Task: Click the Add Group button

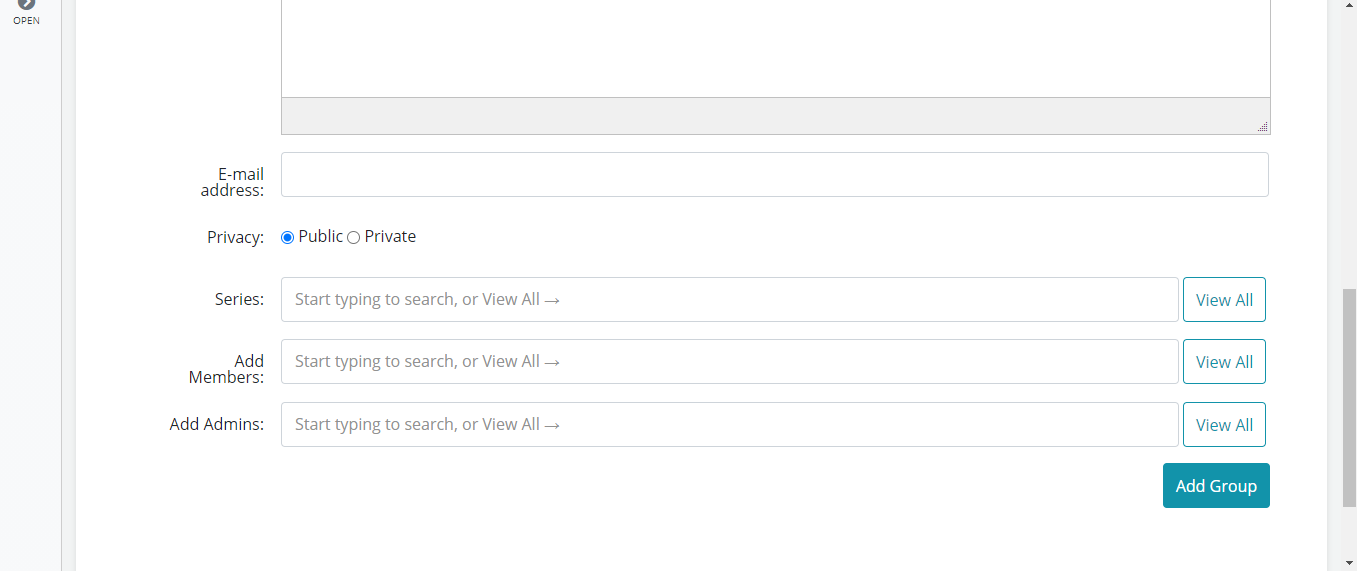Action: click(x=1216, y=485)
